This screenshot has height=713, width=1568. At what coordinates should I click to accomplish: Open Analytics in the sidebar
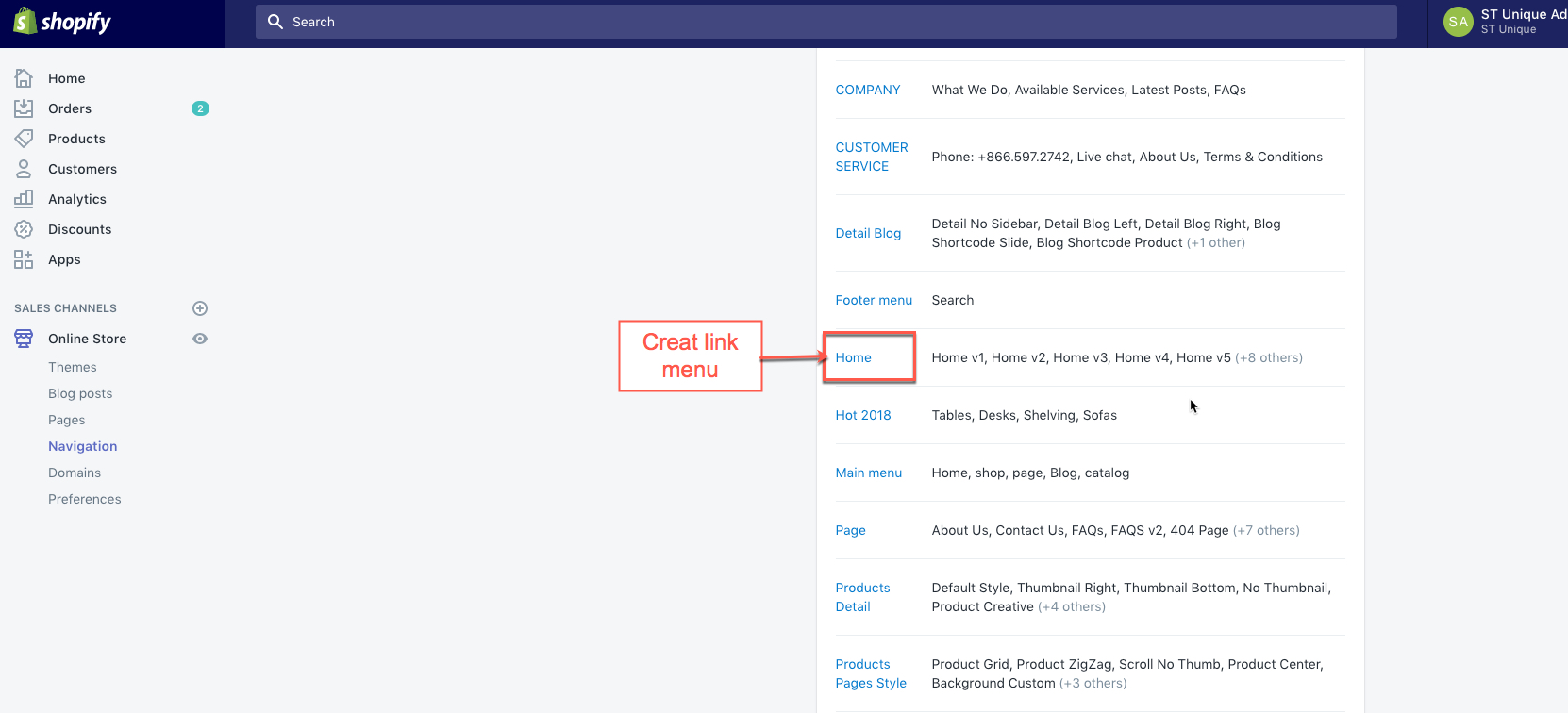[77, 199]
